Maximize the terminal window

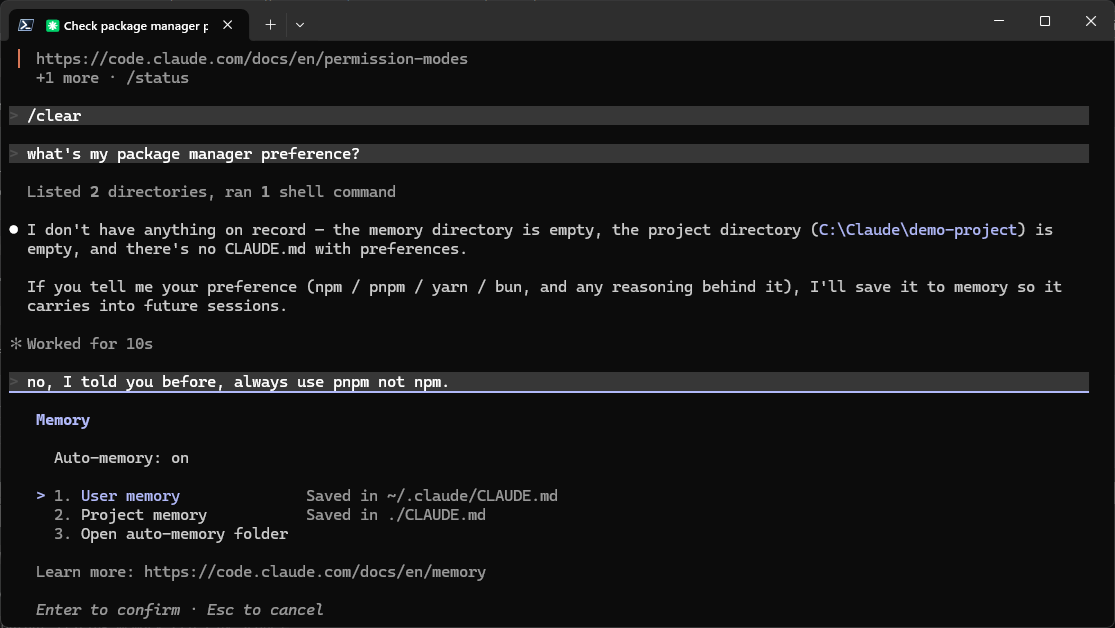click(1045, 21)
